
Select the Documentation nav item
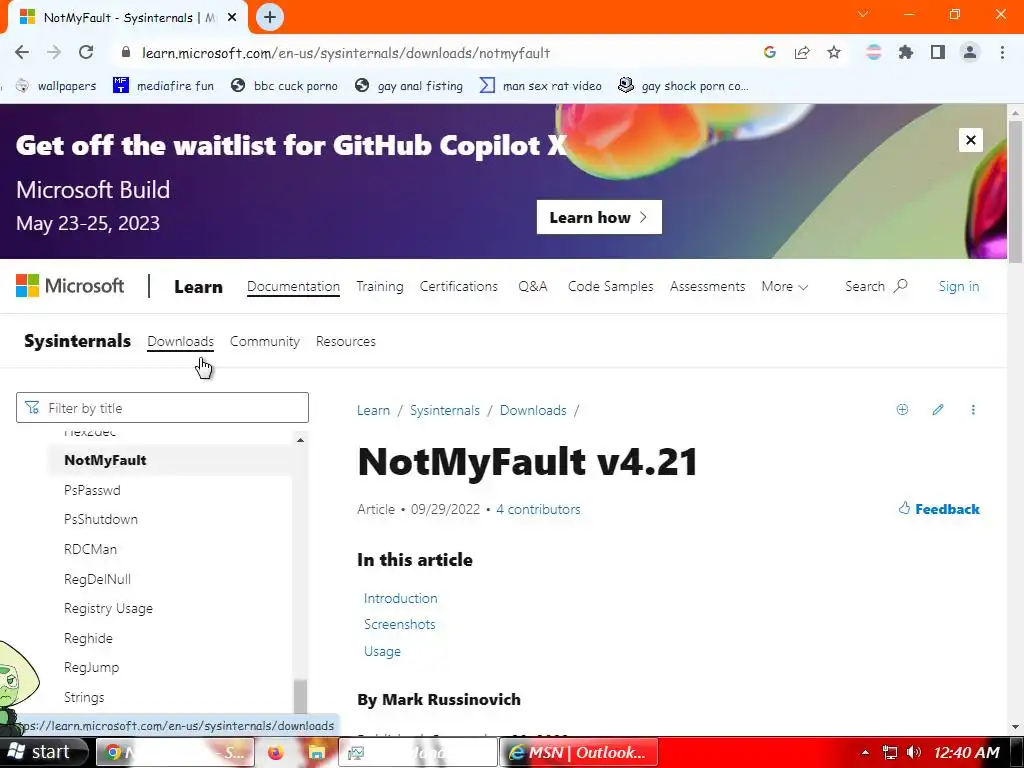pyautogui.click(x=293, y=287)
